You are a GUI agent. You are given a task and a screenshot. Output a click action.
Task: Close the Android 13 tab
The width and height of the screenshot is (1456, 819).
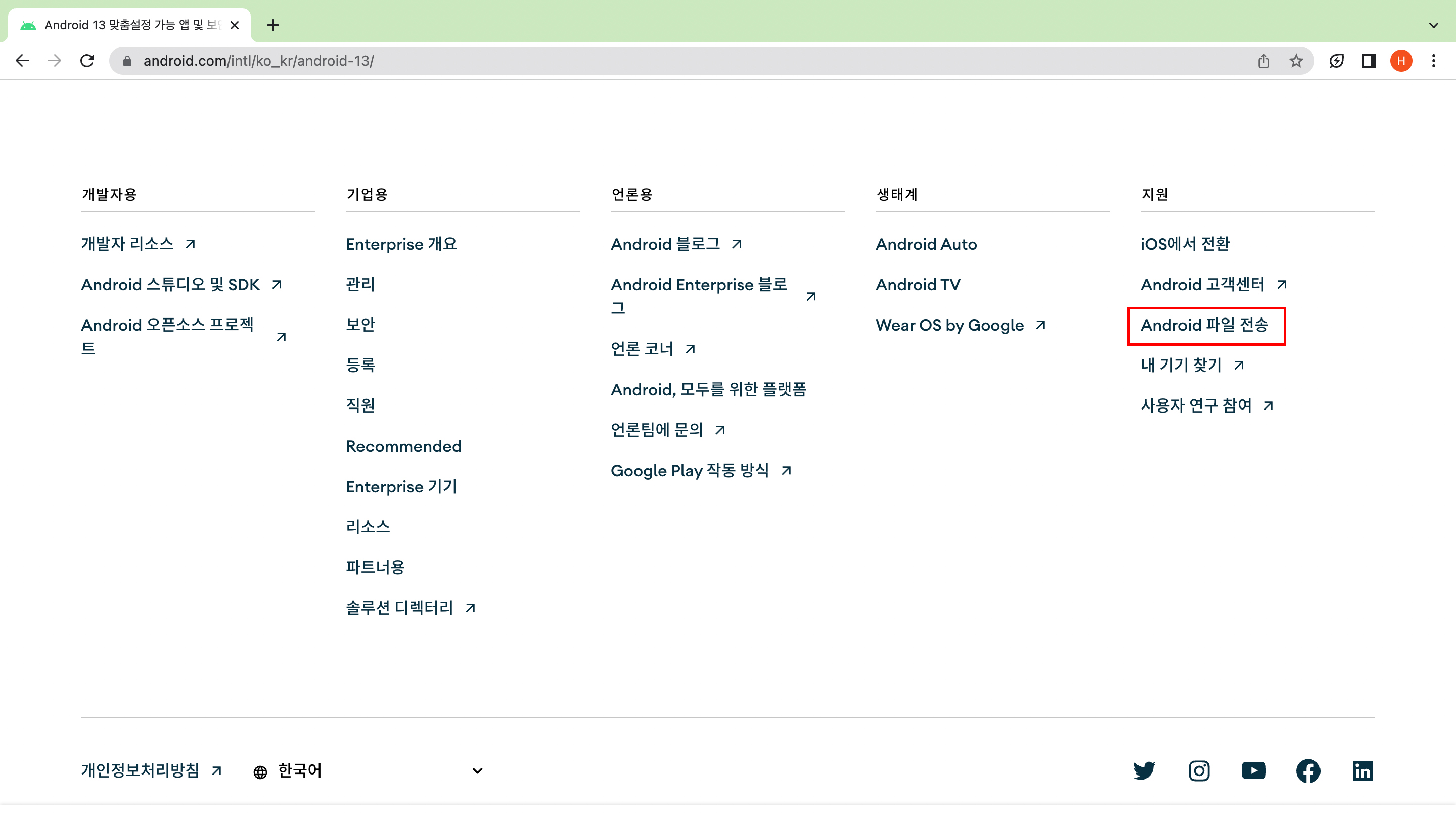point(235,25)
